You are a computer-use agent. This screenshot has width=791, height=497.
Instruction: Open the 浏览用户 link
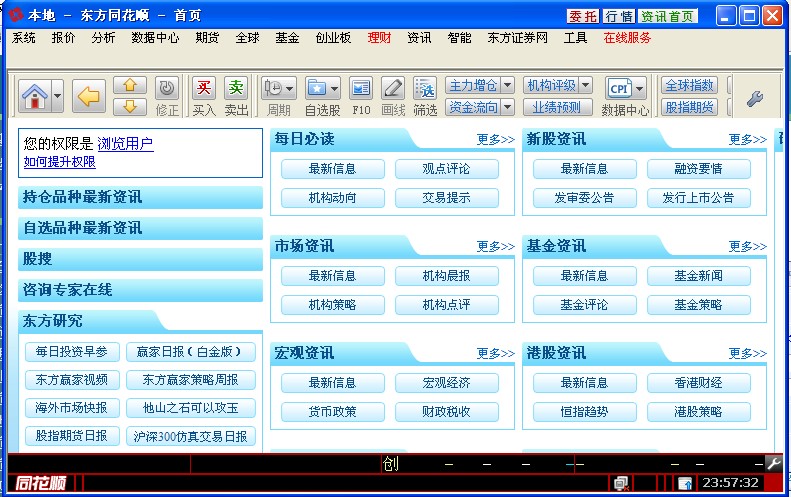125,144
